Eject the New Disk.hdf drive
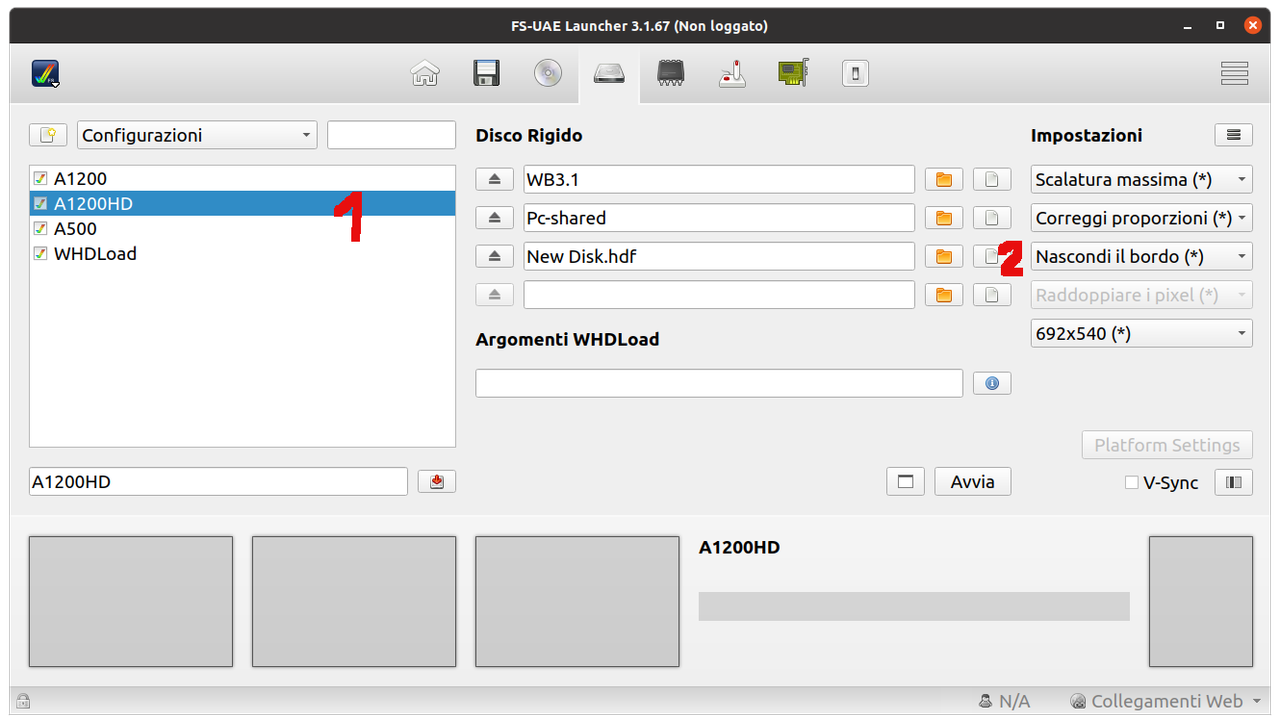1280x724 pixels. pyautogui.click(x=494, y=257)
